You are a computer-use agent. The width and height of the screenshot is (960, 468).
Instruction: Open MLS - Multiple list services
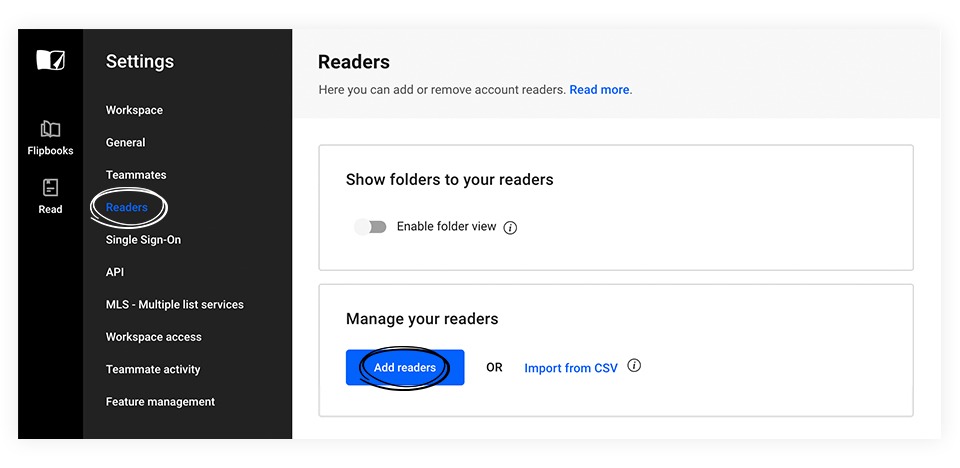pos(174,304)
